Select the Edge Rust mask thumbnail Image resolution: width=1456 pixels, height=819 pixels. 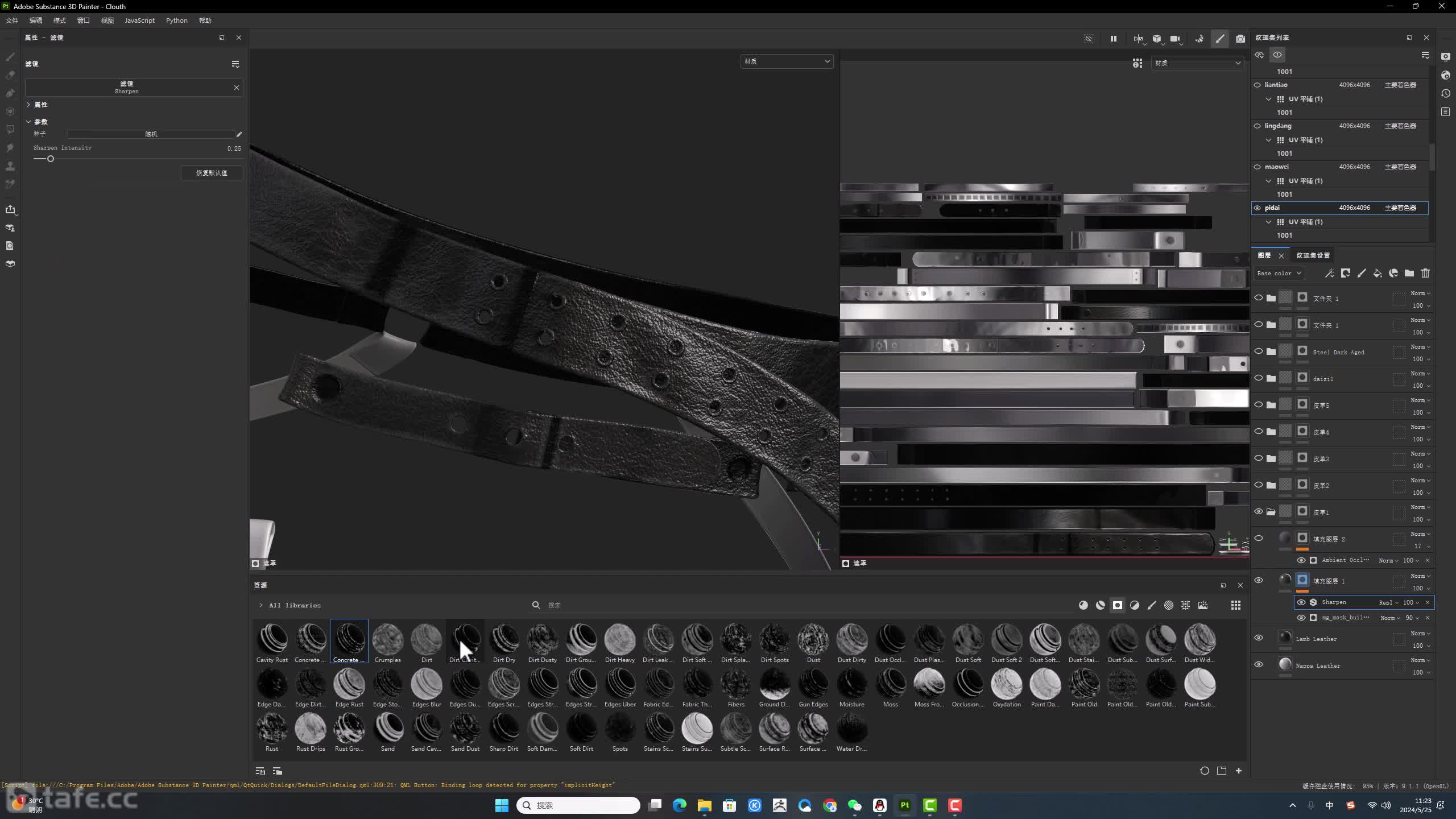pyautogui.click(x=349, y=686)
